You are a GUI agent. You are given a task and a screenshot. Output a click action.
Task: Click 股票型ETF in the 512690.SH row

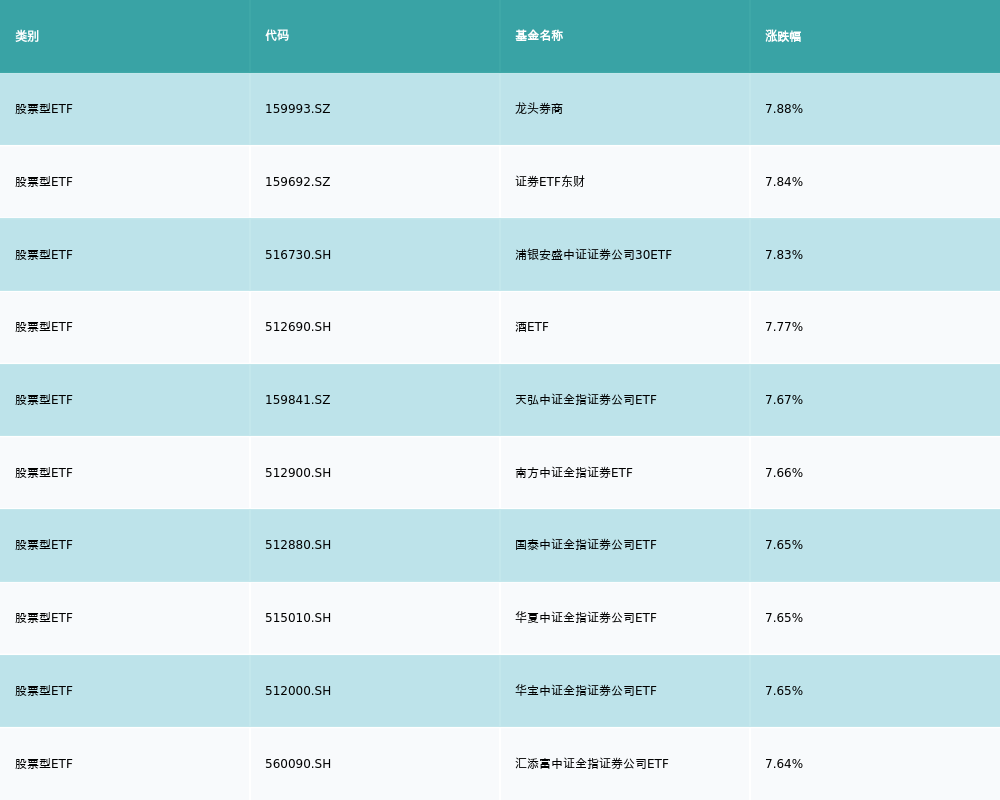pyautogui.click(x=44, y=327)
